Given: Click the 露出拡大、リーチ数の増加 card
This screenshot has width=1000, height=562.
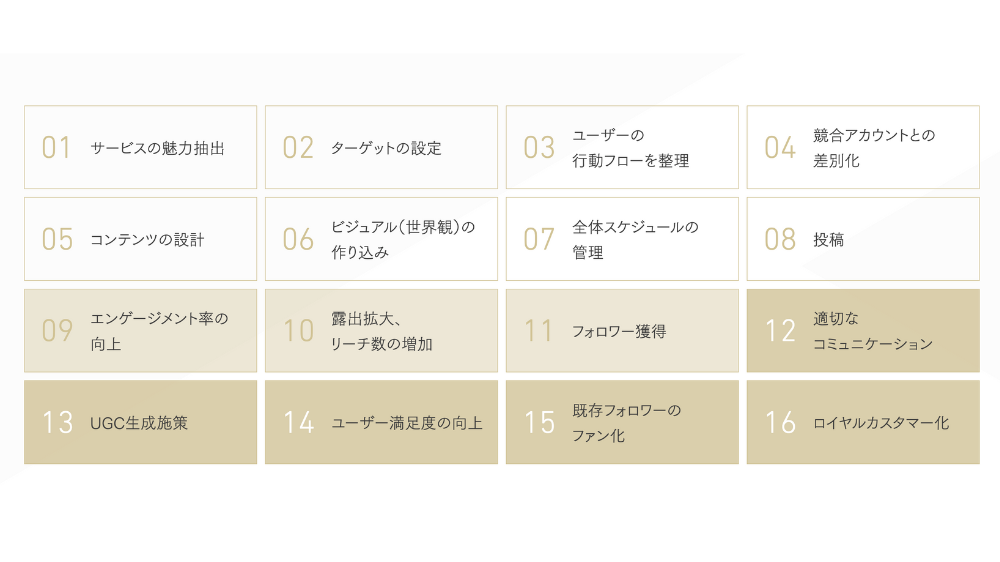Looking at the screenshot, I should [x=381, y=331].
